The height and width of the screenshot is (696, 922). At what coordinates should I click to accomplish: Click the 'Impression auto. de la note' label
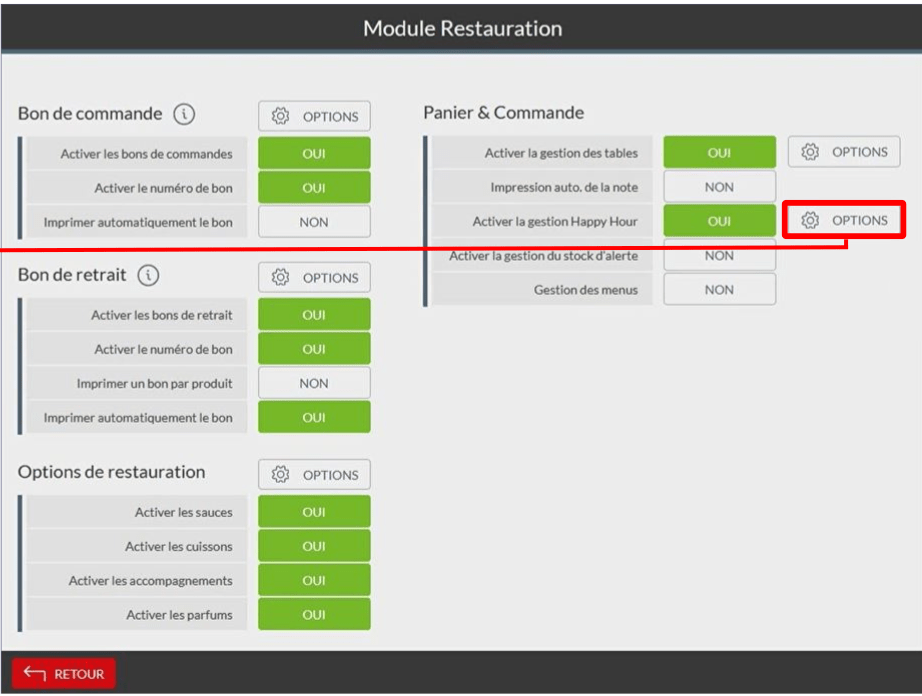pos(564,187)
